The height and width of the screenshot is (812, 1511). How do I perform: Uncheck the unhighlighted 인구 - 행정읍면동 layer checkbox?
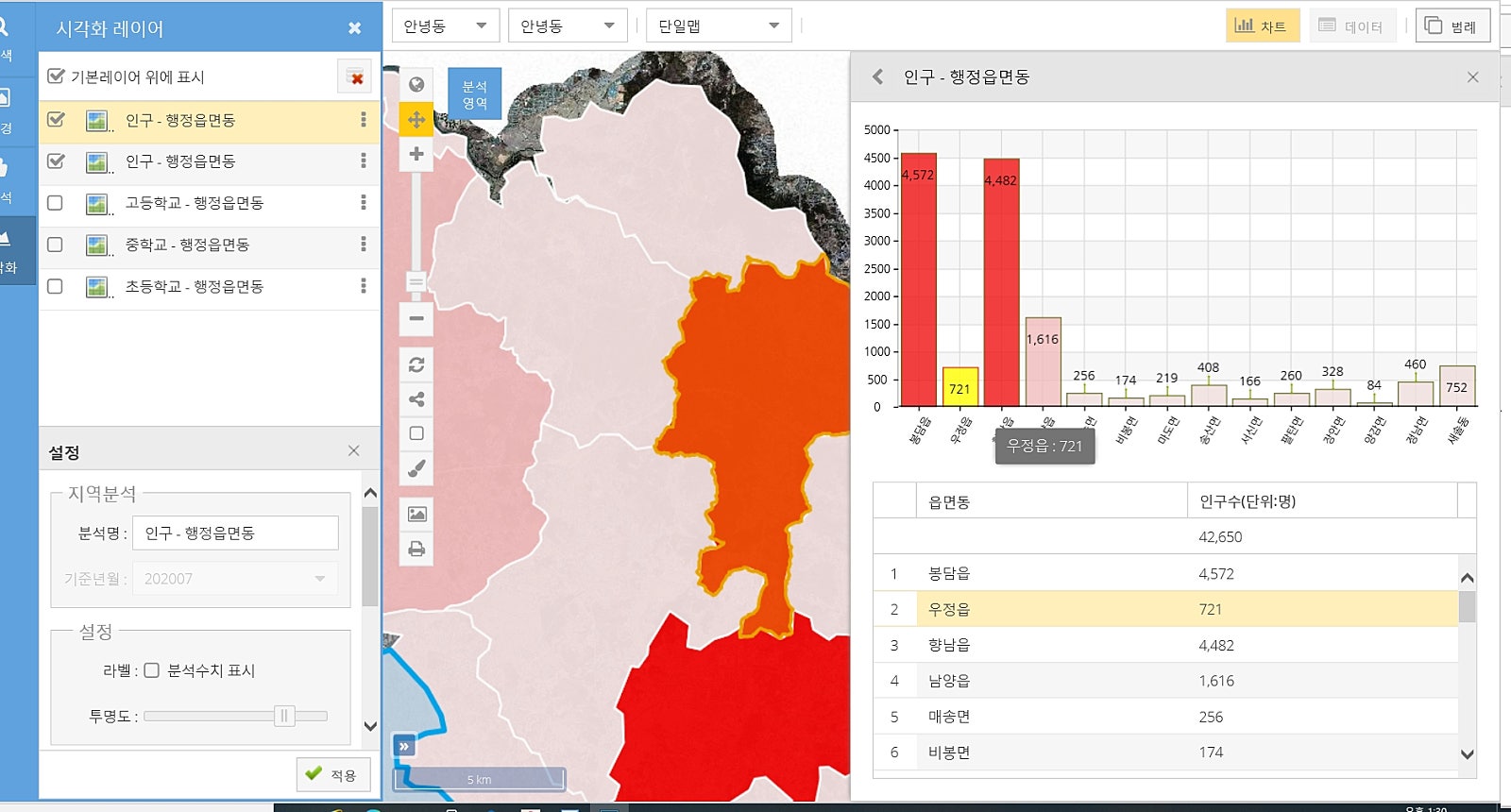[56, 161]
